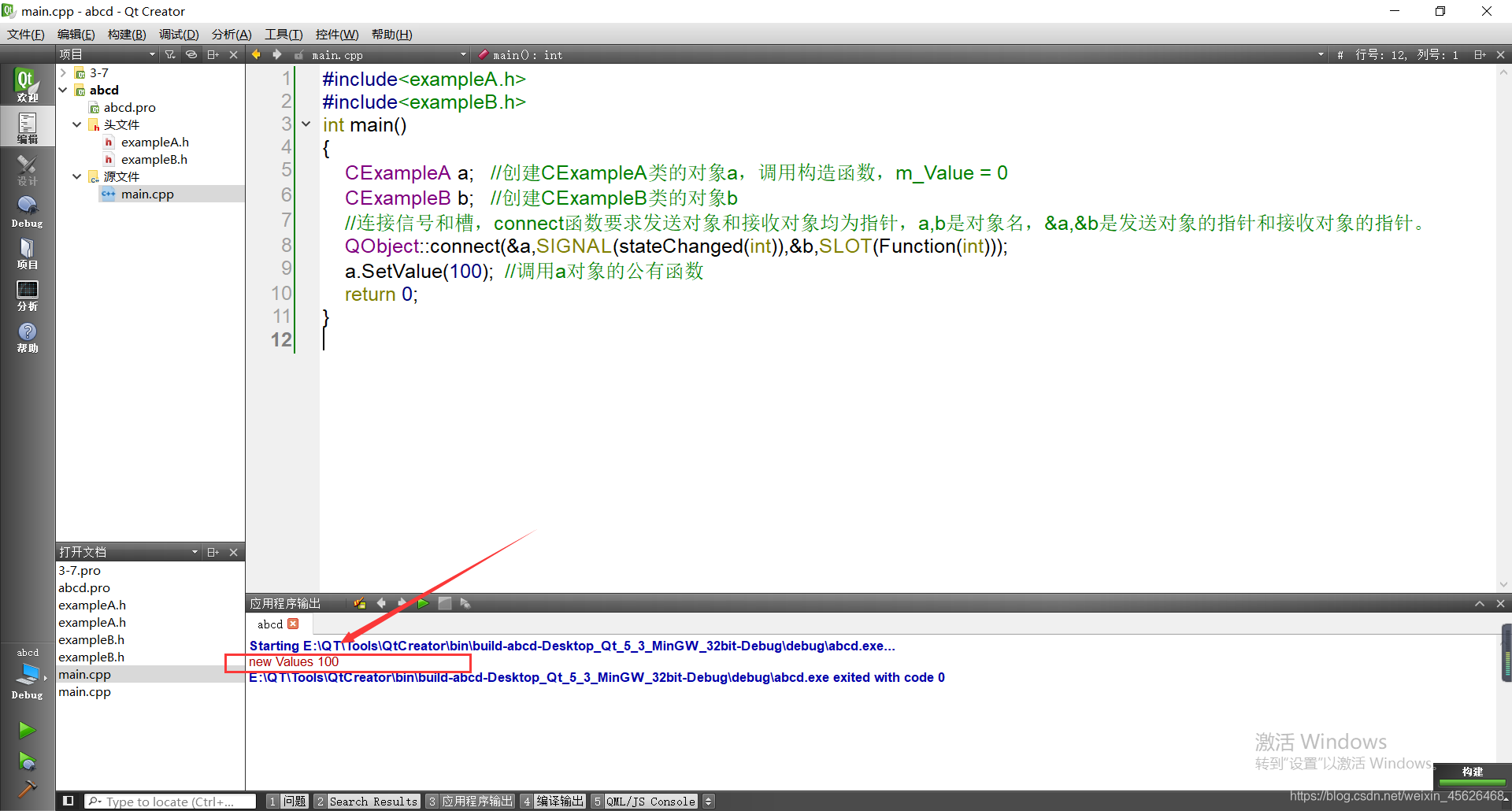Split the editor view

point(1480,54)
